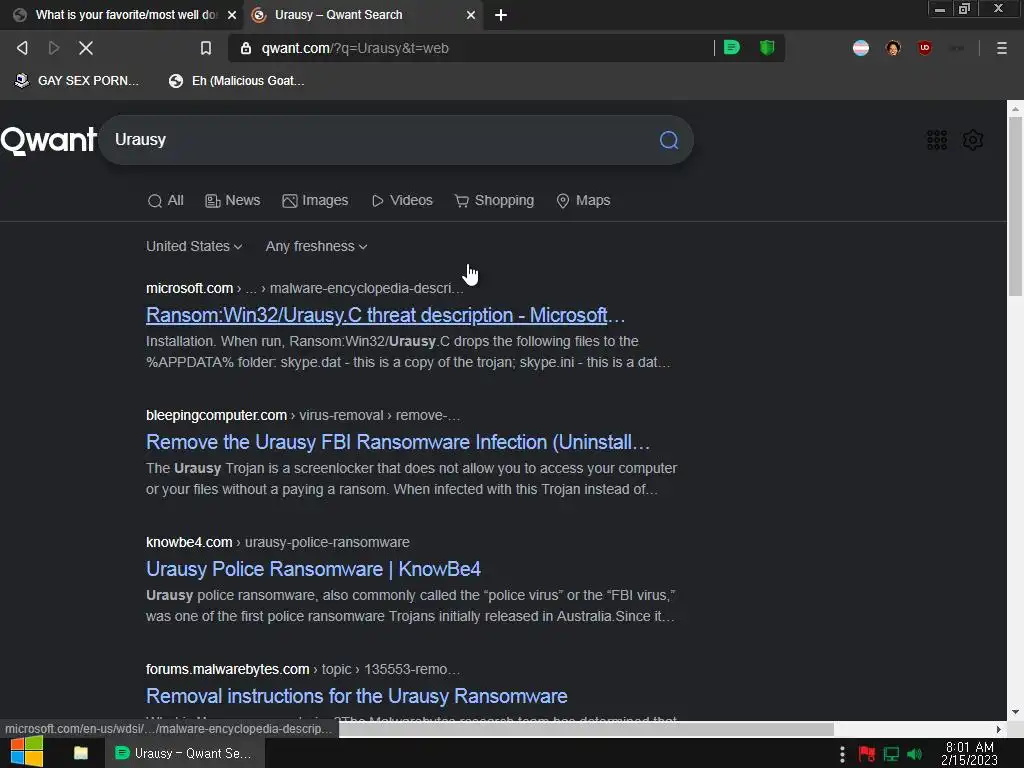Click the scrollbar down arrow
The image size is (1024, 768).
(x=1015, y=712)
